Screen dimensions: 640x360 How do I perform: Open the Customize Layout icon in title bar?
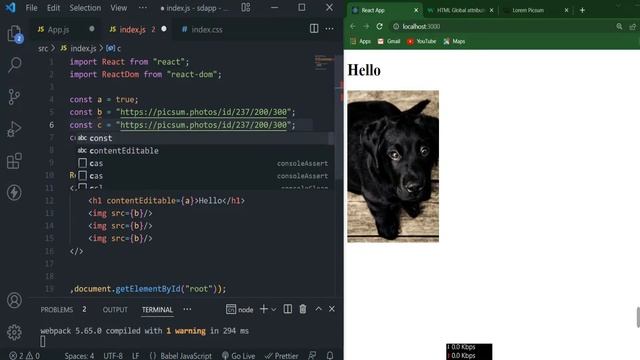tap(246, 7)
